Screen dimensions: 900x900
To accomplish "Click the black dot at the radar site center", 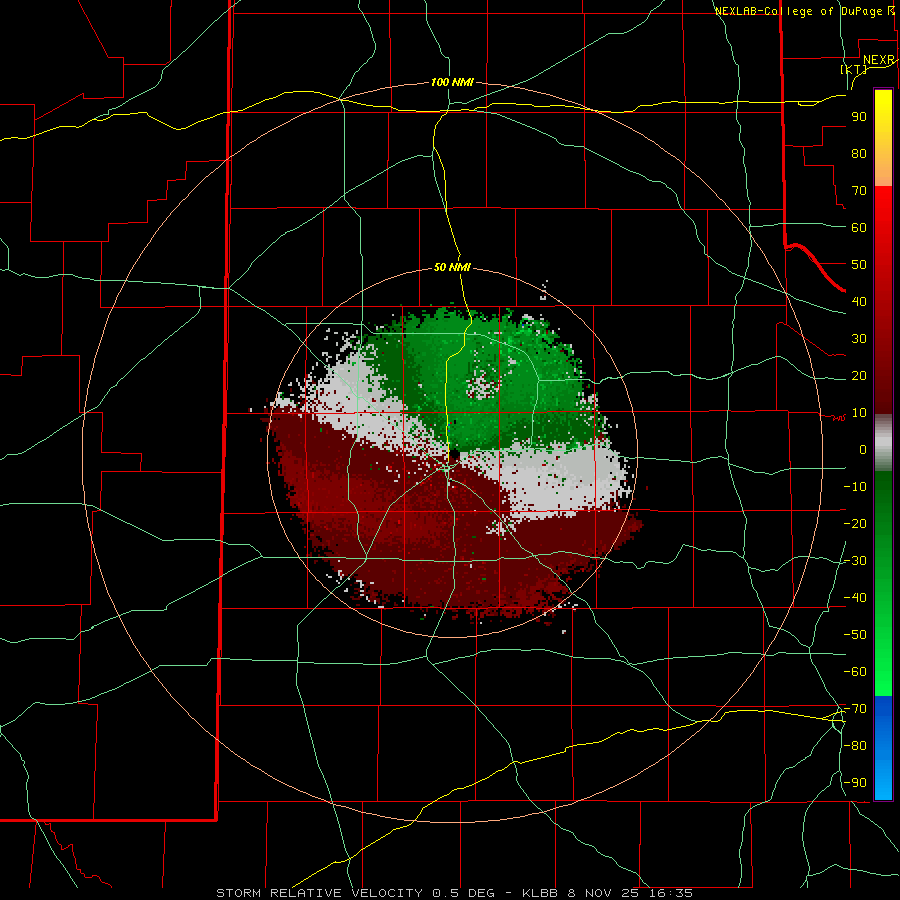I will [453, 455].
